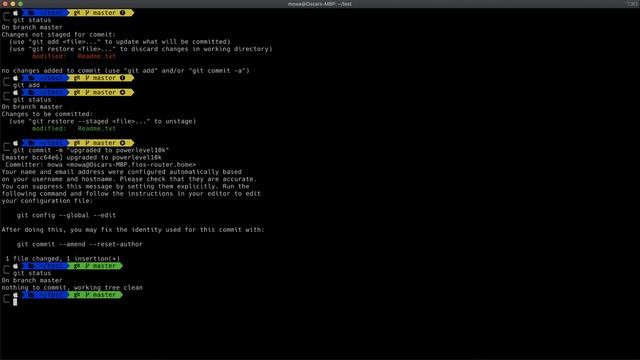Click the '[master bcc64e6] upgraded to powerlevel10k' line
This screenshot has width=640, height=360.
point(81,158)
